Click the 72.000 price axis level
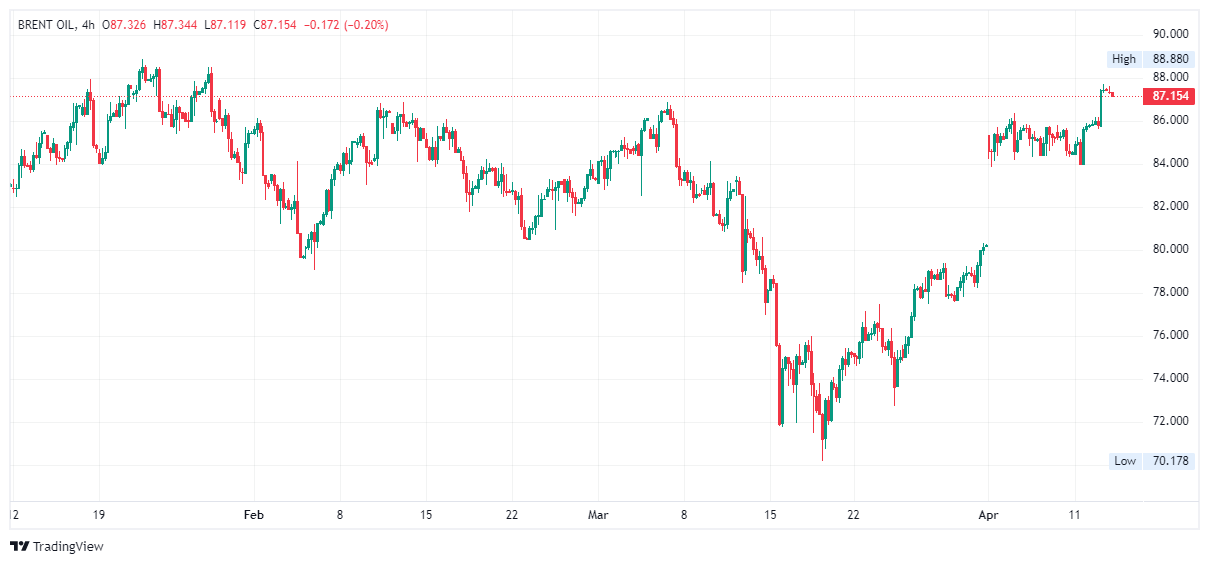This screenshot has width=1209, height=564. point(1170,421)
